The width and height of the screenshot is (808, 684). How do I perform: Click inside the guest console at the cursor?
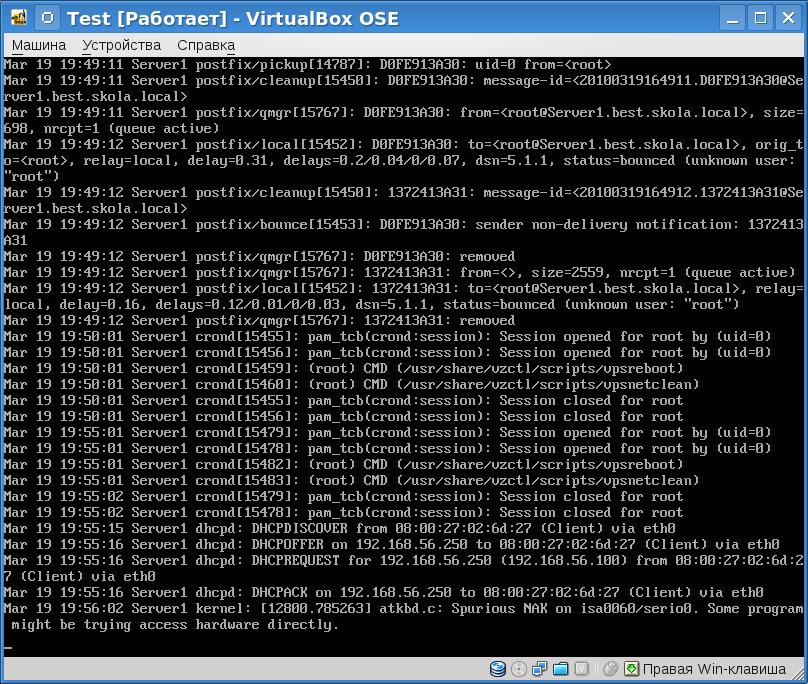tap(8, 647)
